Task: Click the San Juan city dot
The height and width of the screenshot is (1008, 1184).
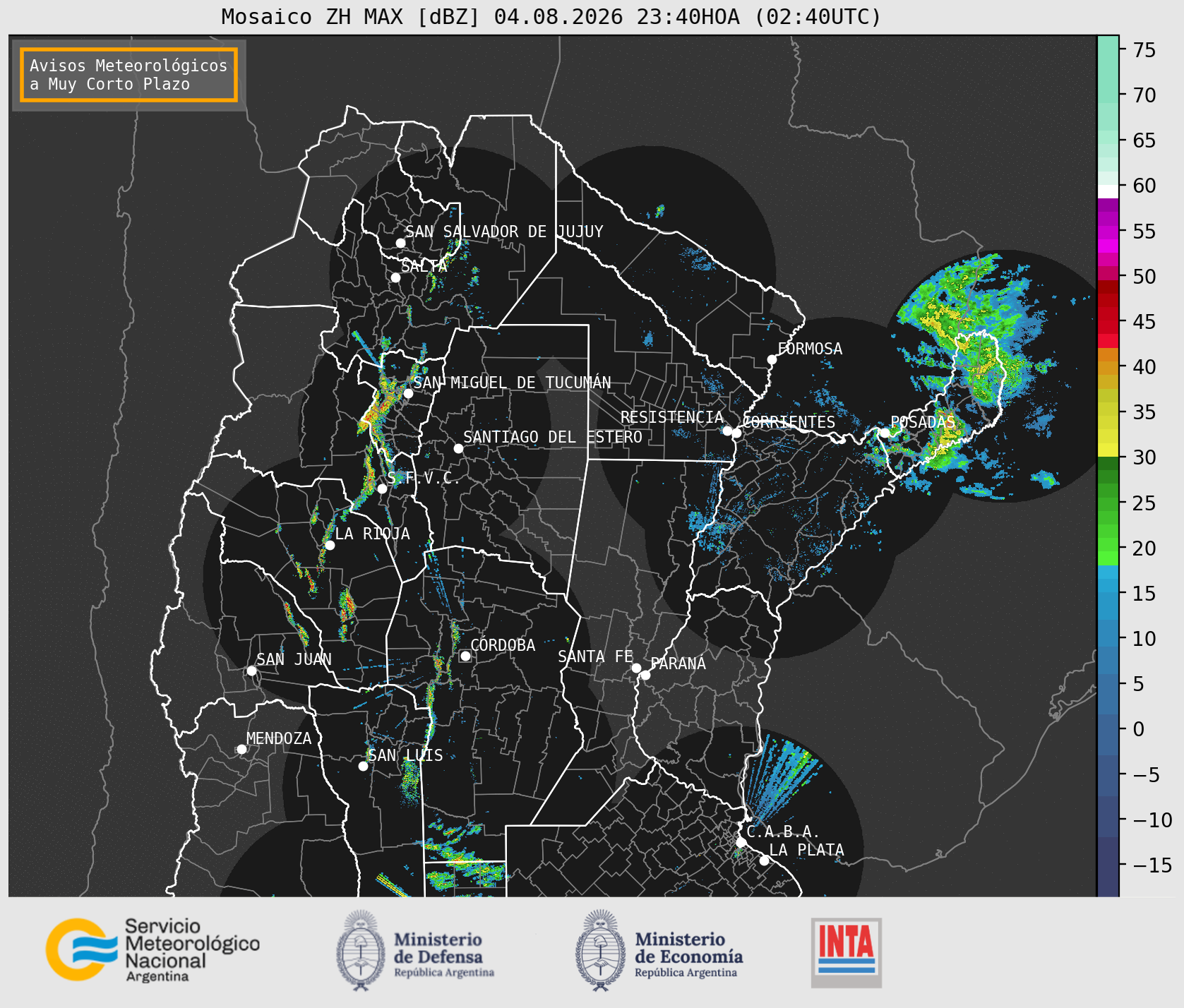Action: [251, 671]
